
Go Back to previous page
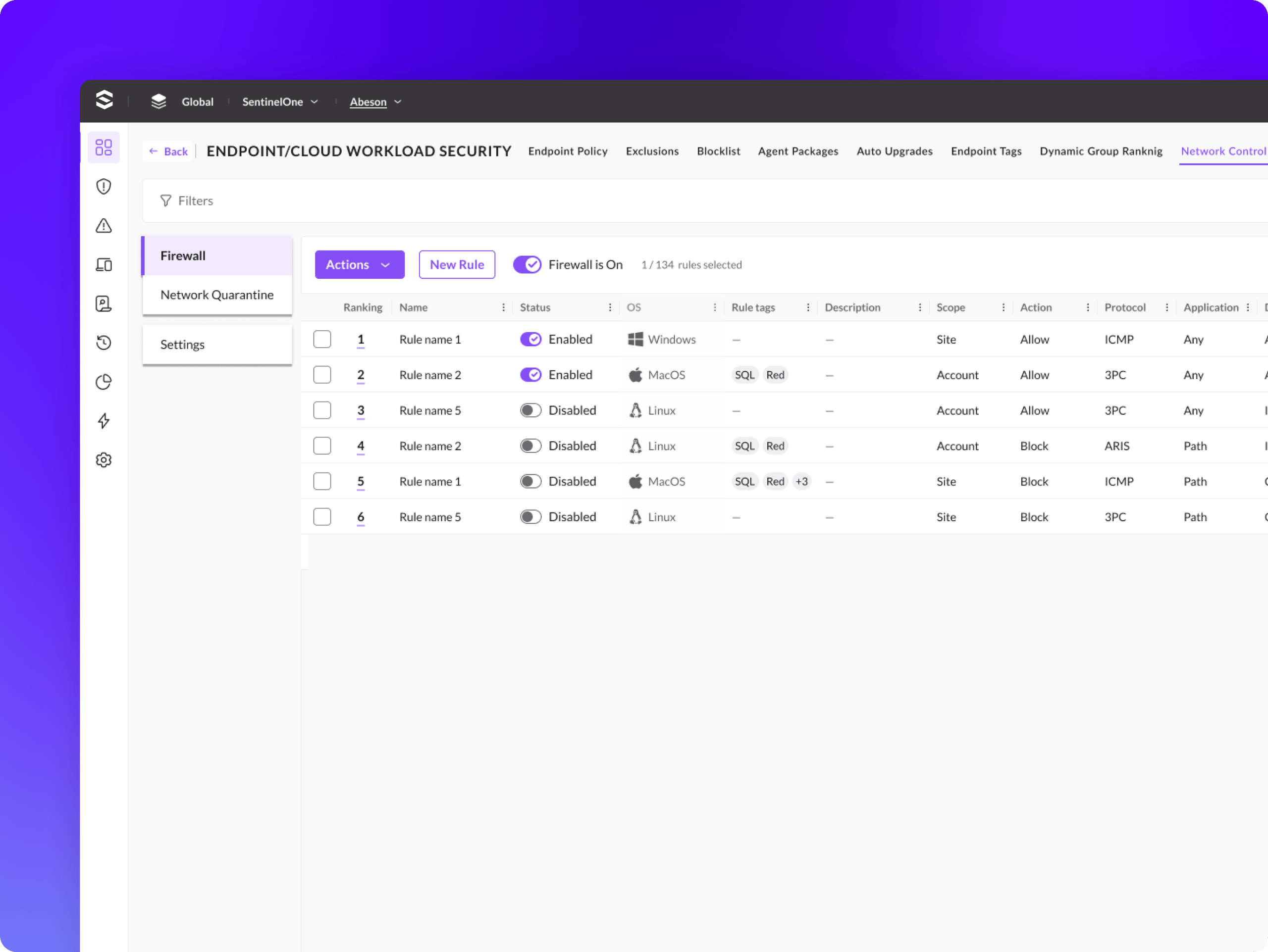pos(168,151)
